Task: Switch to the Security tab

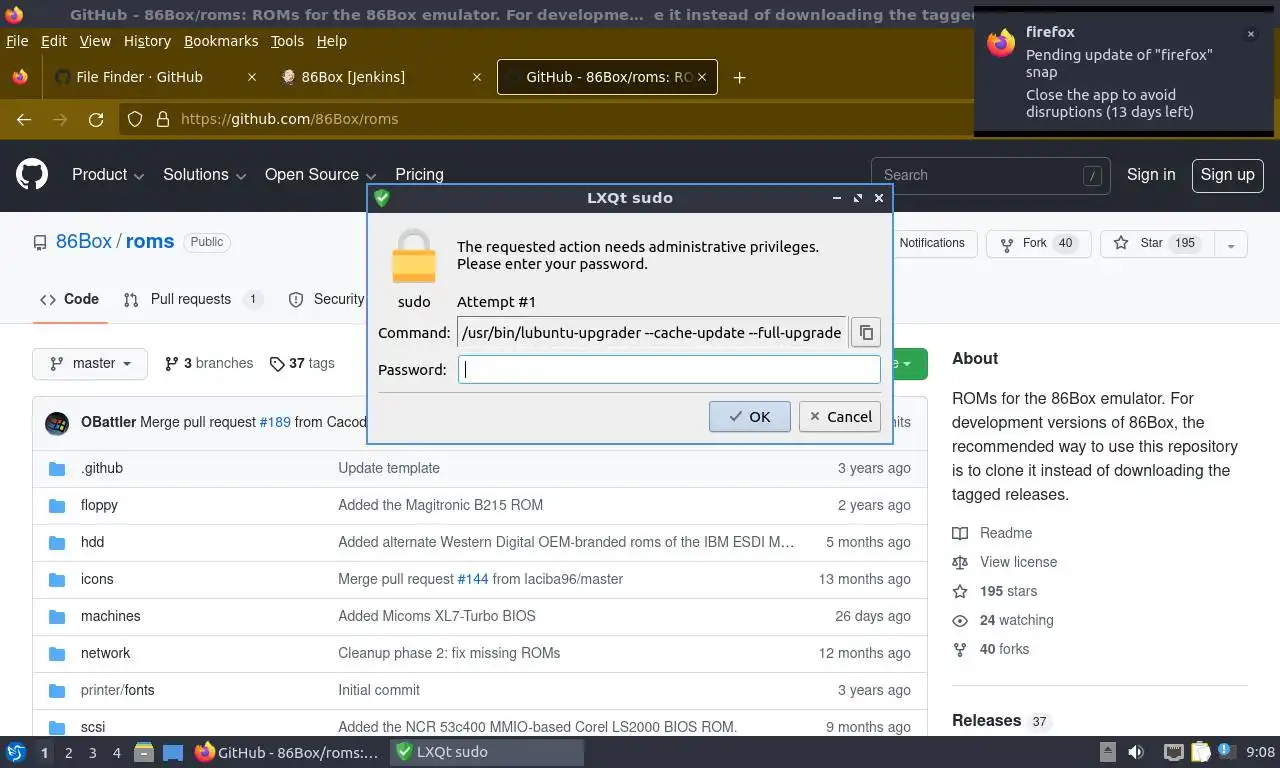Action: coord(326,299)
